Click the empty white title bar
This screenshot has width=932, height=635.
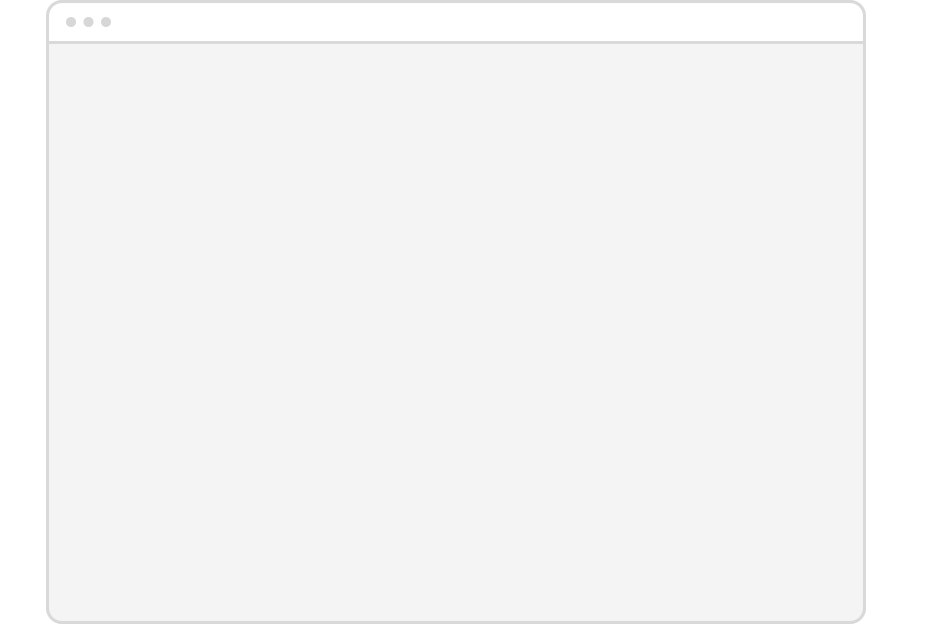(x=456, y=22)
